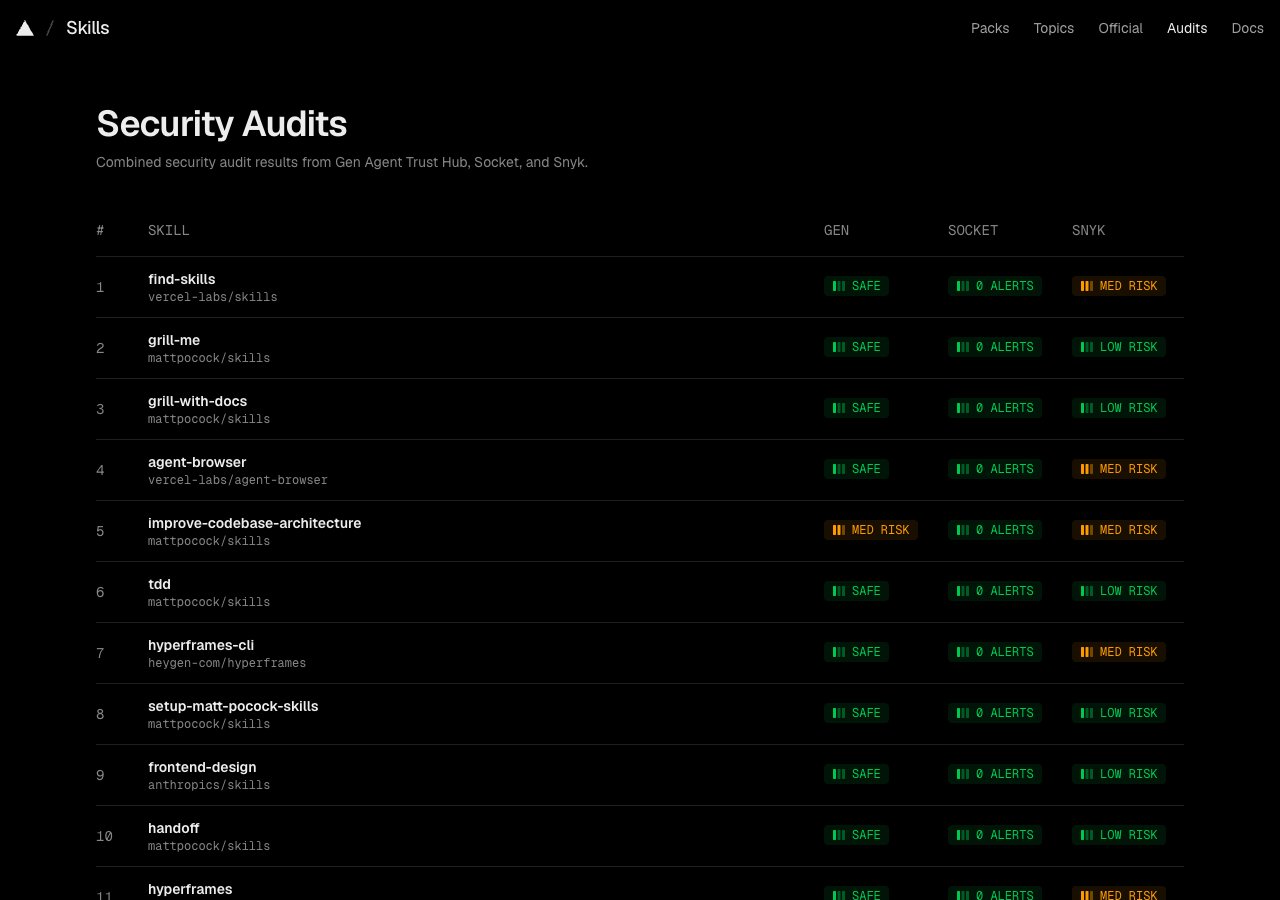Viewport: 1280px width, 900px height.
Task: Open the grill-with-docs skill
Action: tap(640, 409)
